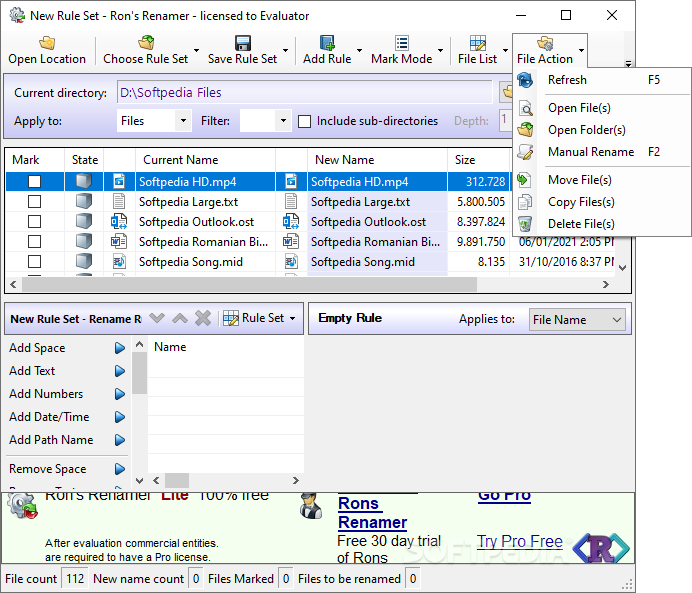692x593 pixels.
Task: Click the move rule down chevron icon
Action: tap(157, 318)
